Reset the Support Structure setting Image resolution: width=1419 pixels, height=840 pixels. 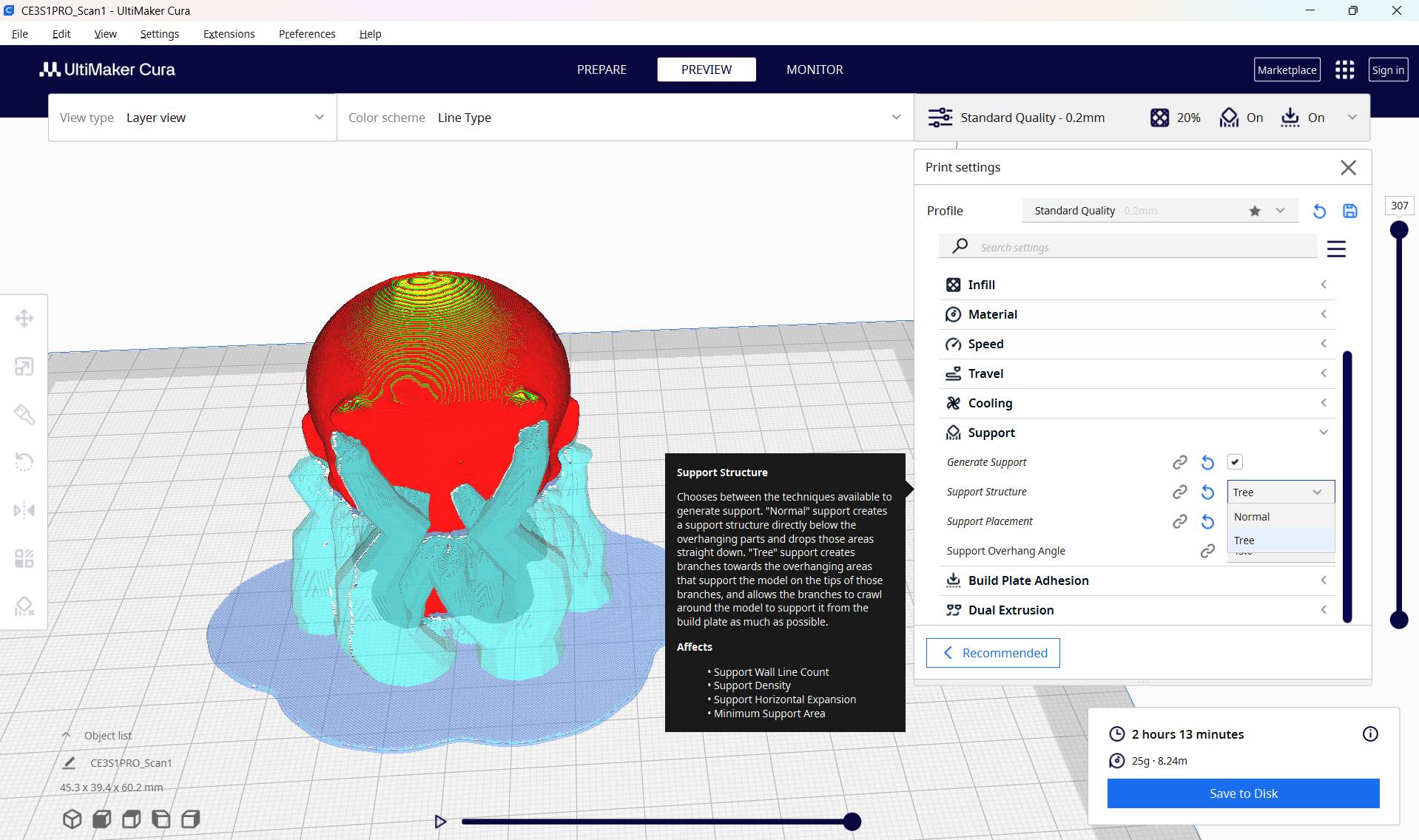(1207, 492)
